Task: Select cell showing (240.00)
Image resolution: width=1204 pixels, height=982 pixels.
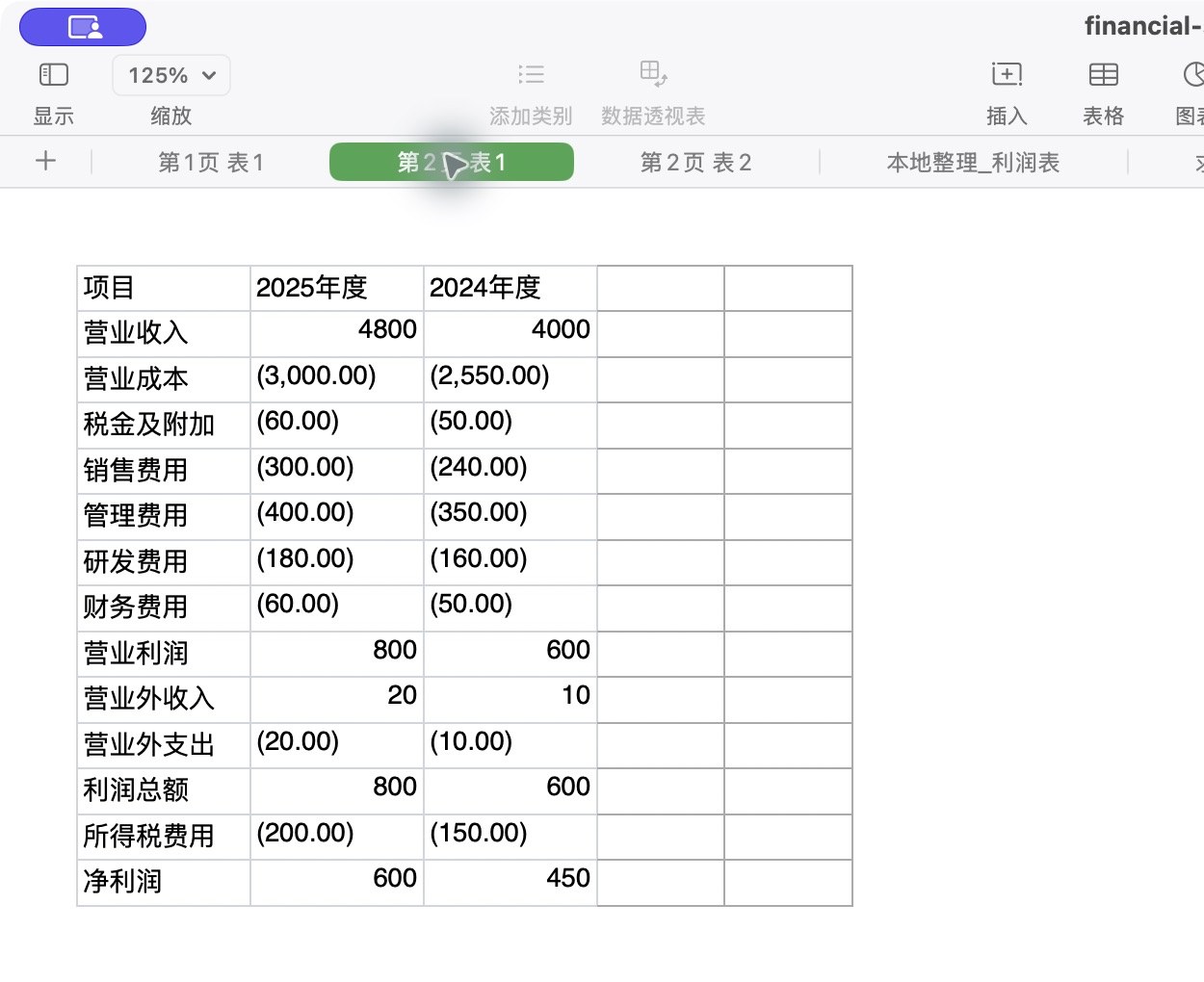Action: point(510,472)
